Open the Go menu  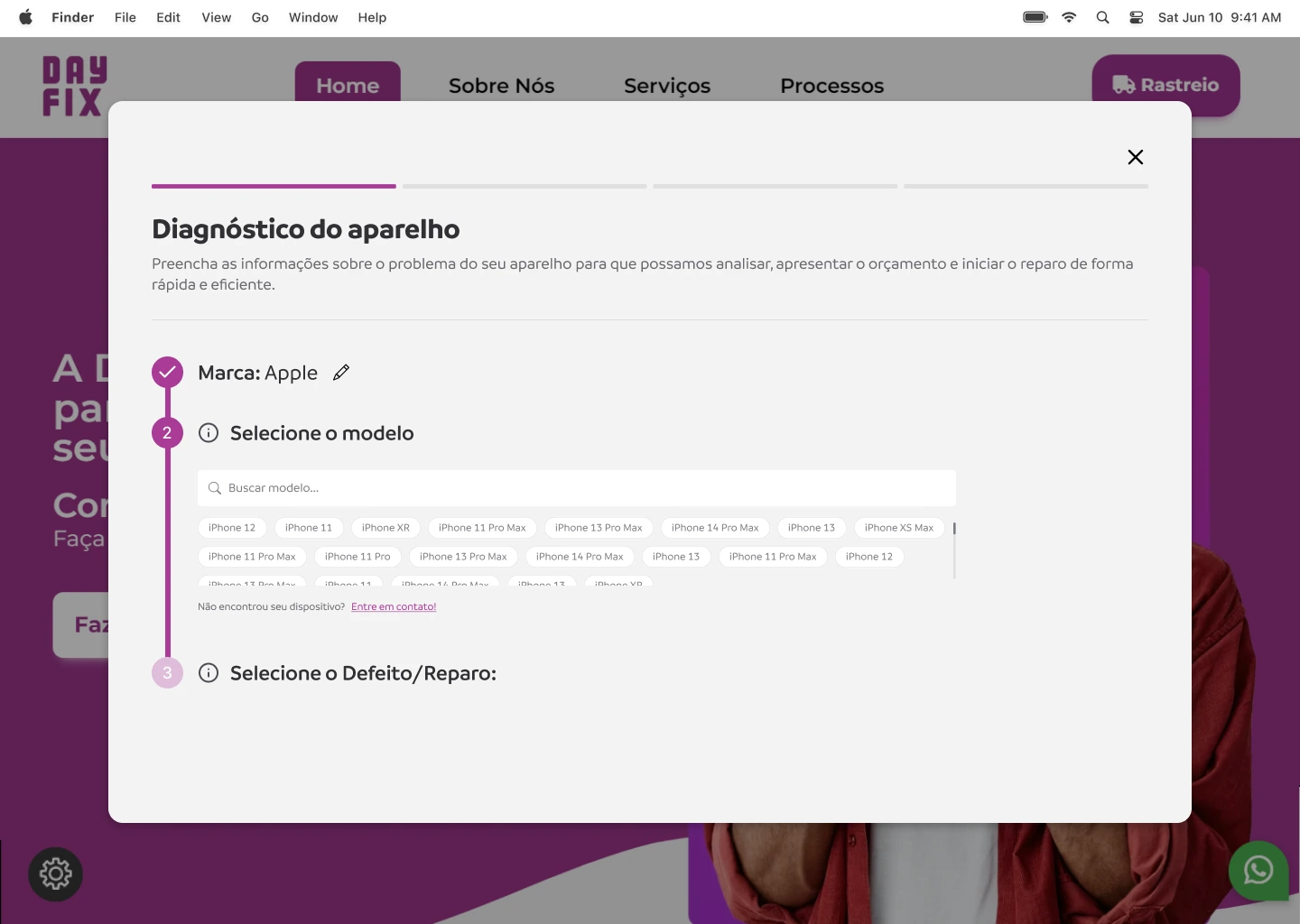(260, 17)
